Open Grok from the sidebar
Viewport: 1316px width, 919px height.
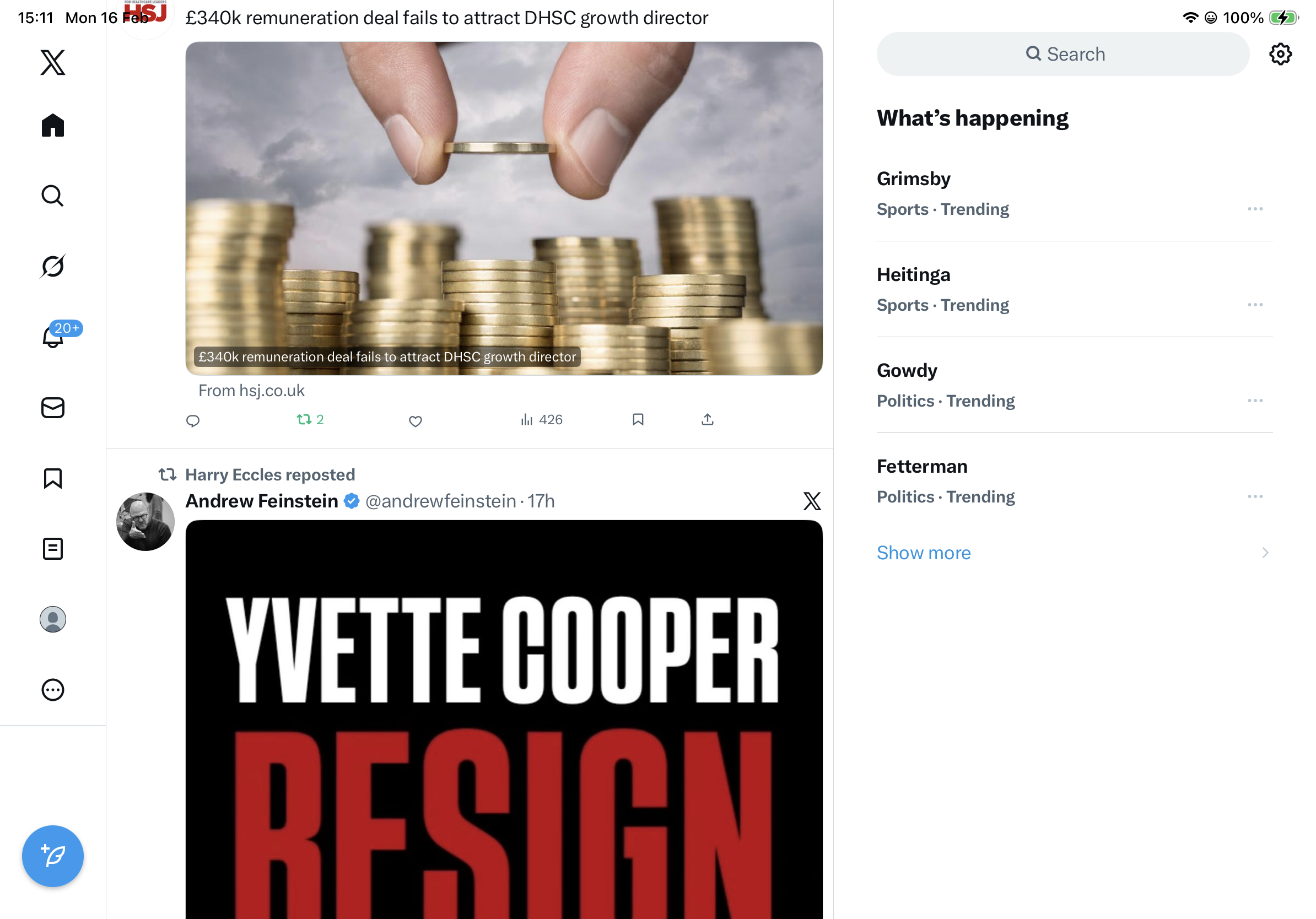point(53,266)
